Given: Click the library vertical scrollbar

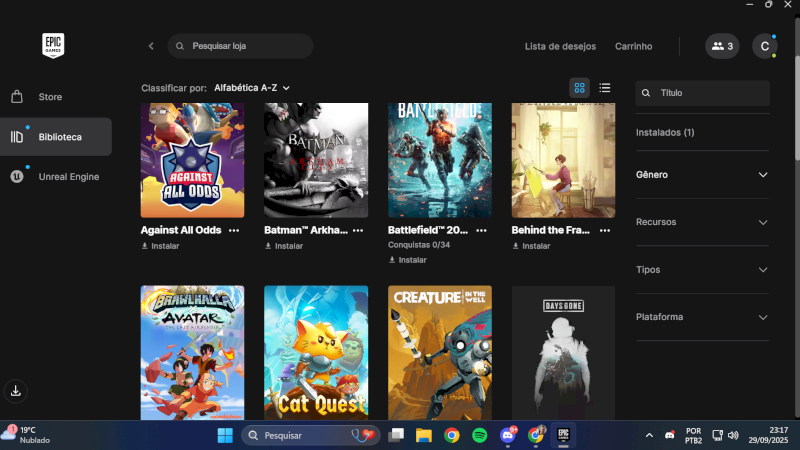Looking at the screenshot, I should 796,110.
